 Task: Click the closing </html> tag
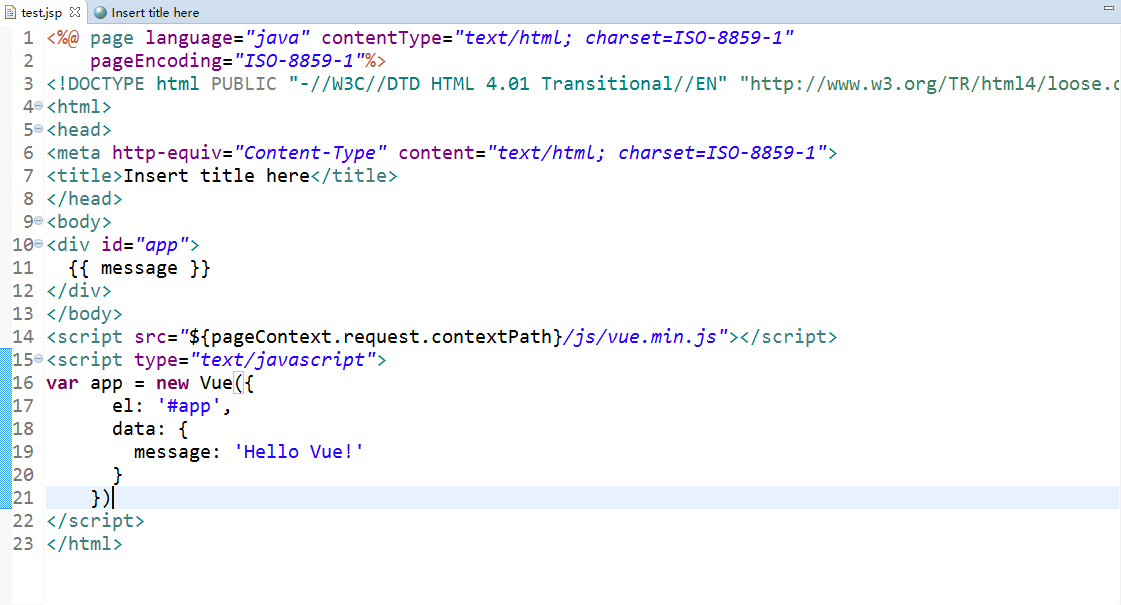[x=84, y=543]
